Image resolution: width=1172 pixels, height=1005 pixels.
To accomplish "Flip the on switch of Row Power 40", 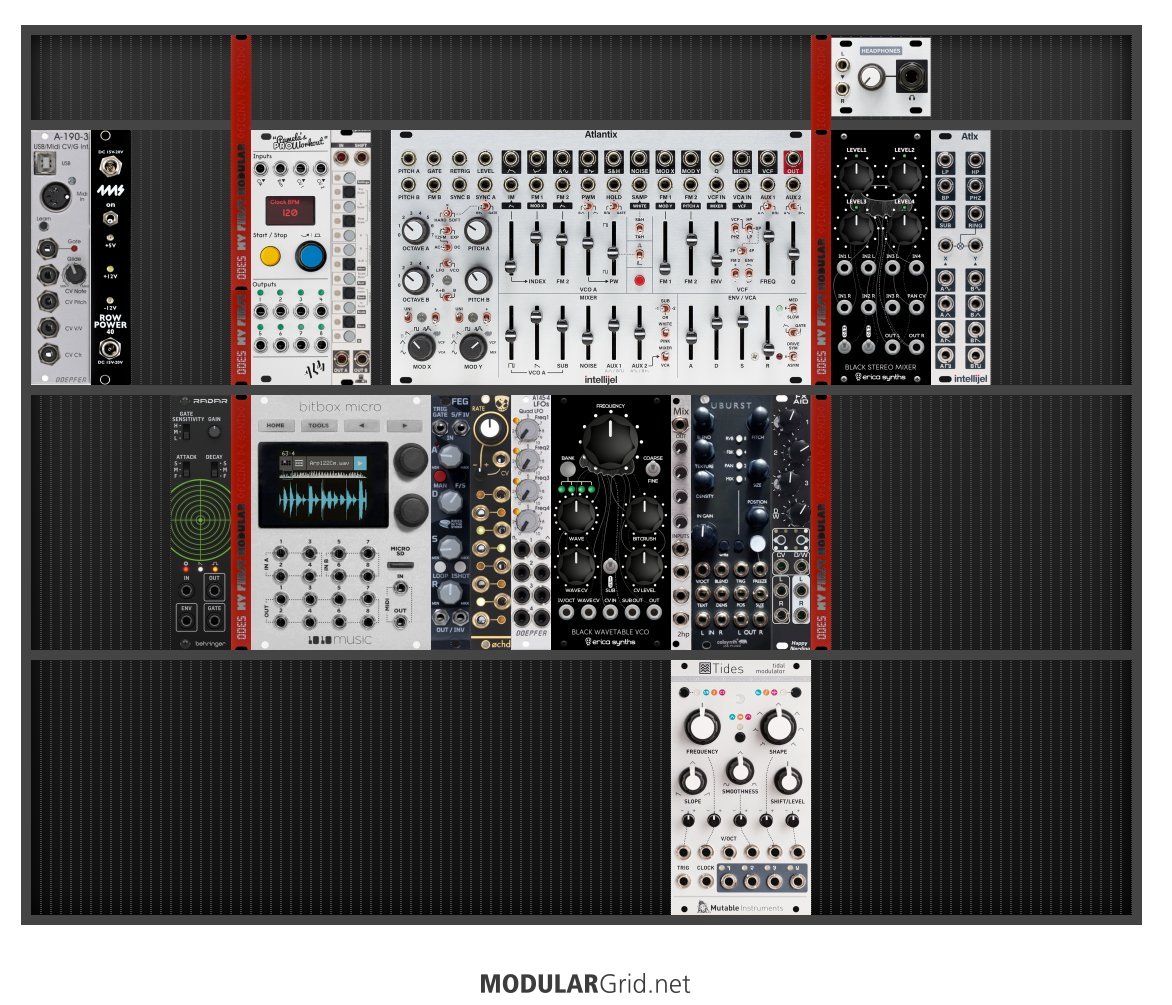I will tap(111, 218).
